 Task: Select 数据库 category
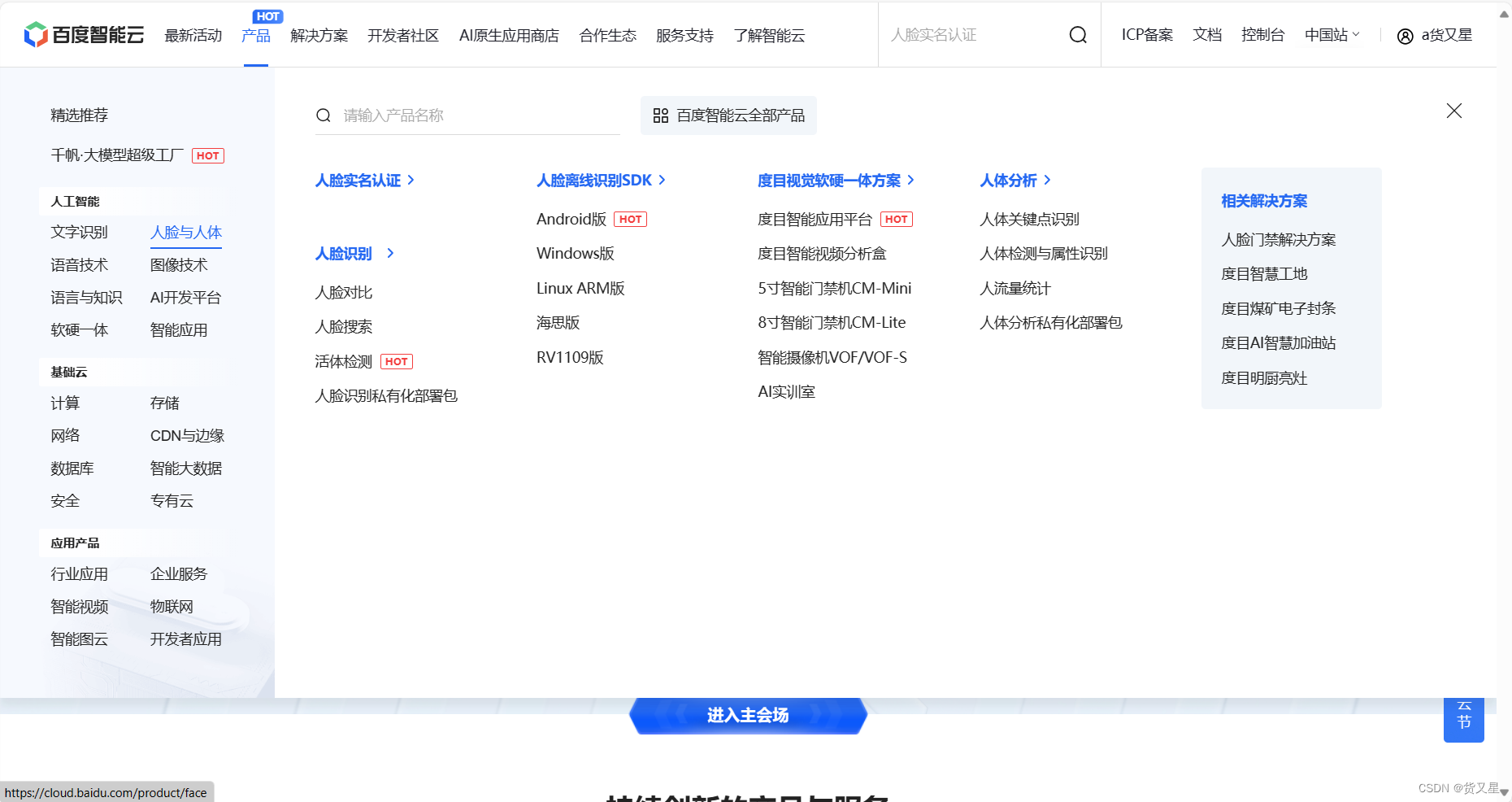(x=72, y=469)
